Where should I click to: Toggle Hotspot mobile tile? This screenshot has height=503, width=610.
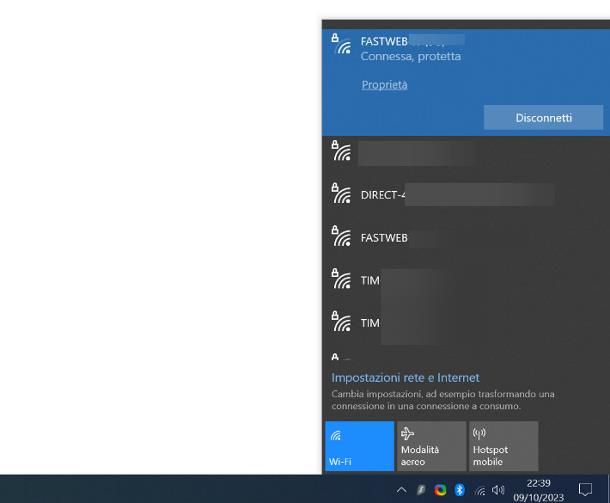tap(503, 446)
